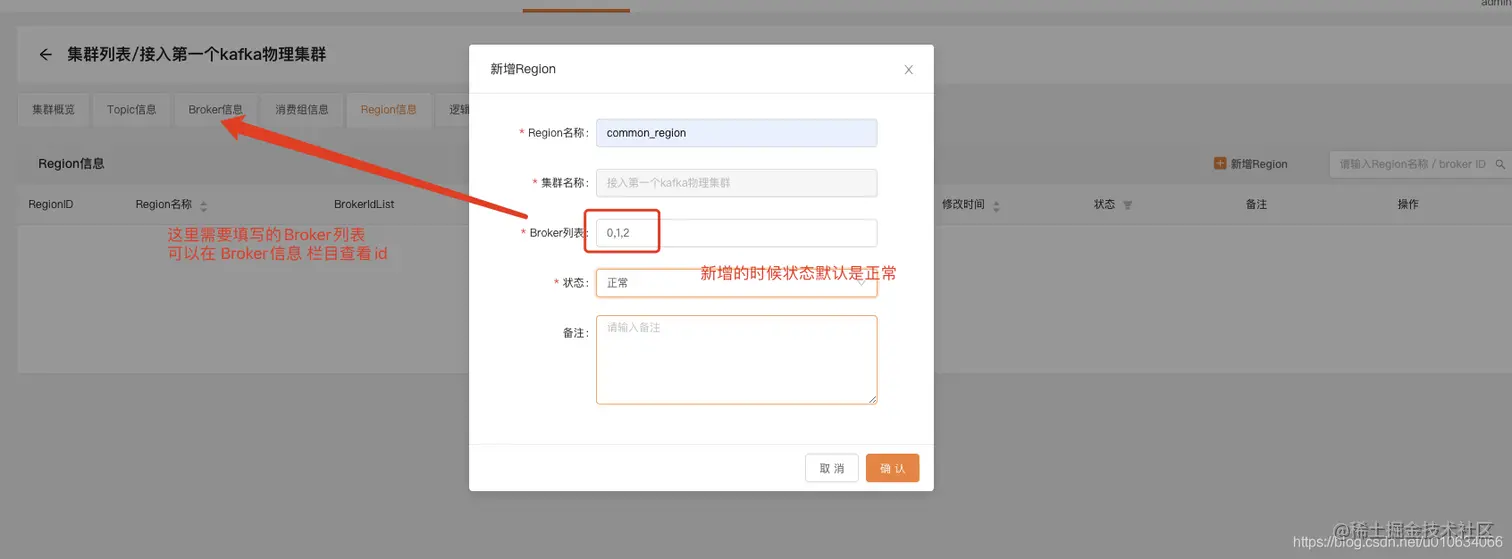Switch to the Topic信息 tab
The image size is (1512, 559).
pos(132,110)
